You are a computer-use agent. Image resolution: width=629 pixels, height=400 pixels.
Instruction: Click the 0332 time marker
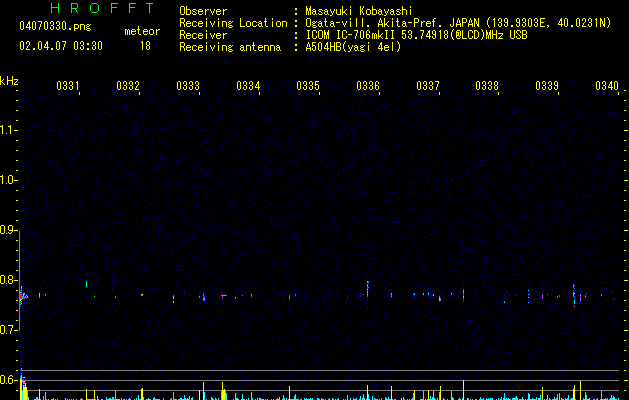click(x=128, y=86)
